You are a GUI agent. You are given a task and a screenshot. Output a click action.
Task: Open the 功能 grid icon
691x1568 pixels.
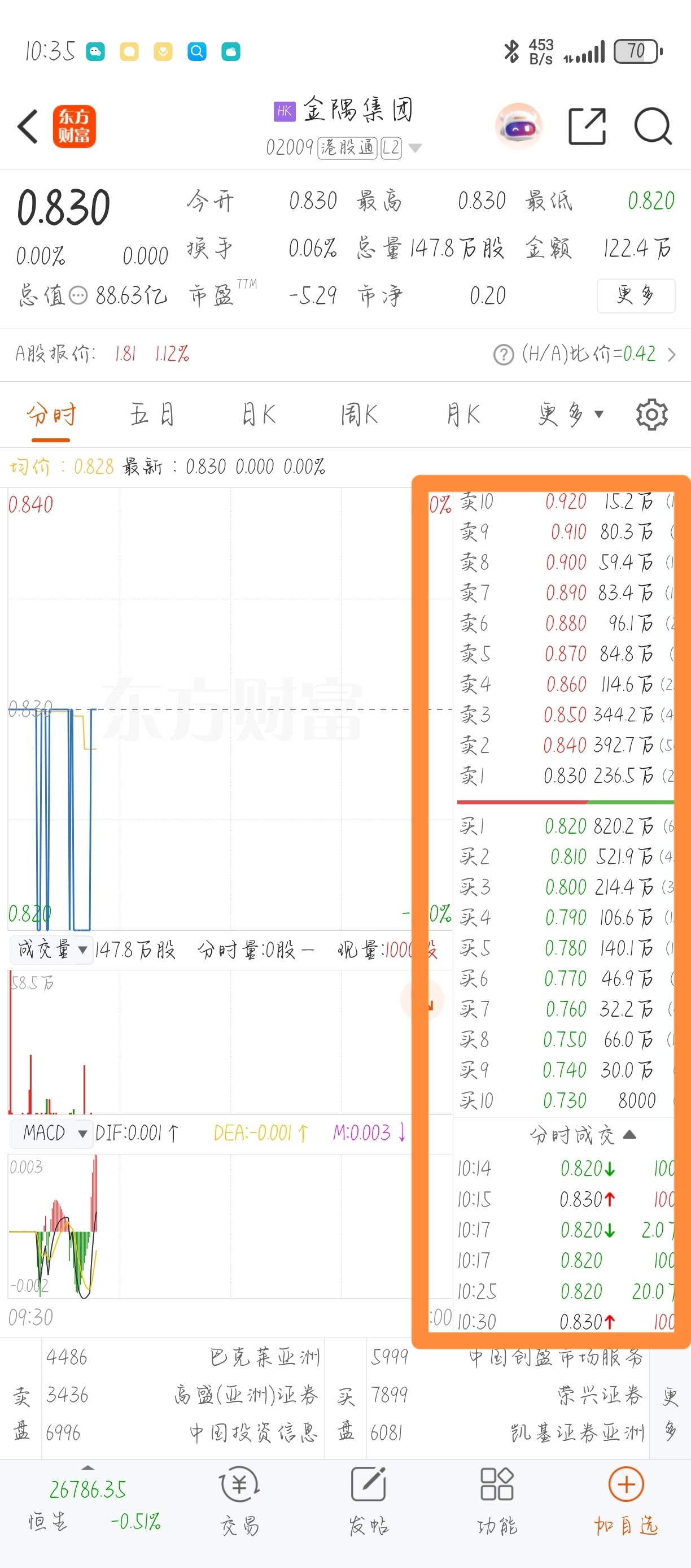click(497, 1484)
